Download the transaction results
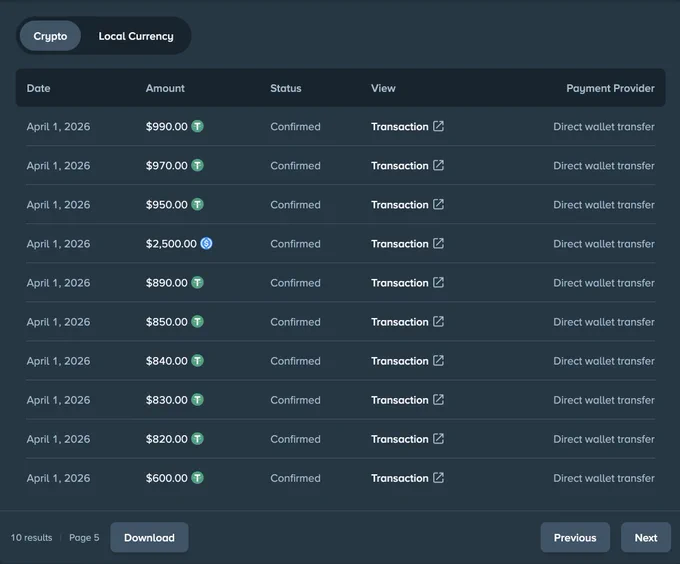The height and width of the screenshot is (564, 680). (149, 538)
